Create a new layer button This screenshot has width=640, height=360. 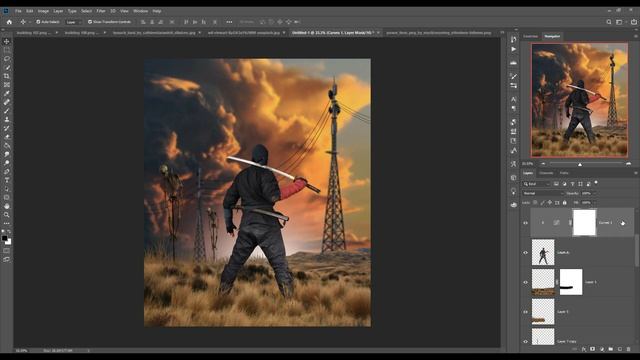(620, 349)
